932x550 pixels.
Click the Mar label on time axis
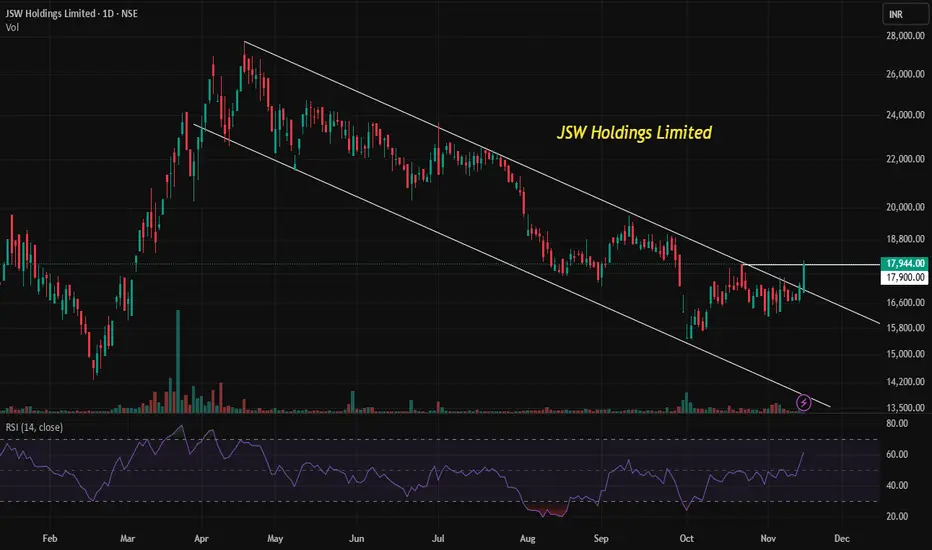tap(127, 538)
